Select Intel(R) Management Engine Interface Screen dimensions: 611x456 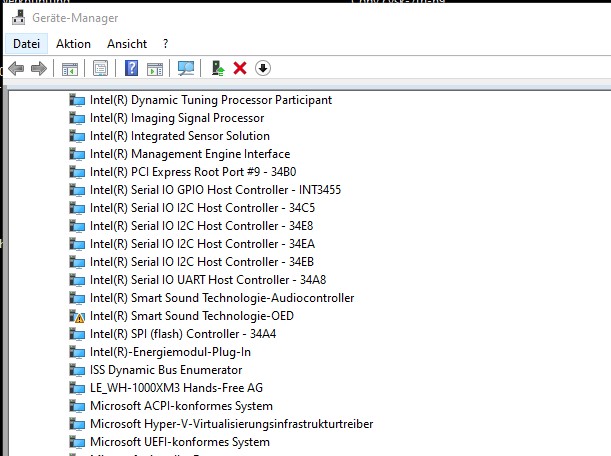190,154
